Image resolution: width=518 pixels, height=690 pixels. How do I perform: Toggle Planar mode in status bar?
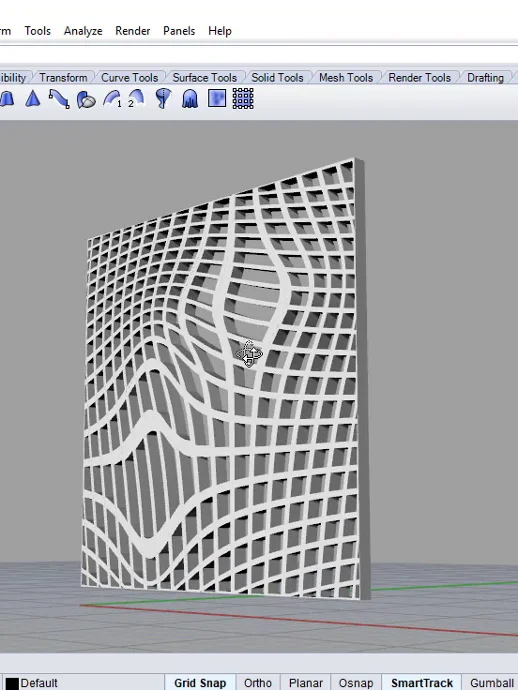click(306, 683)
